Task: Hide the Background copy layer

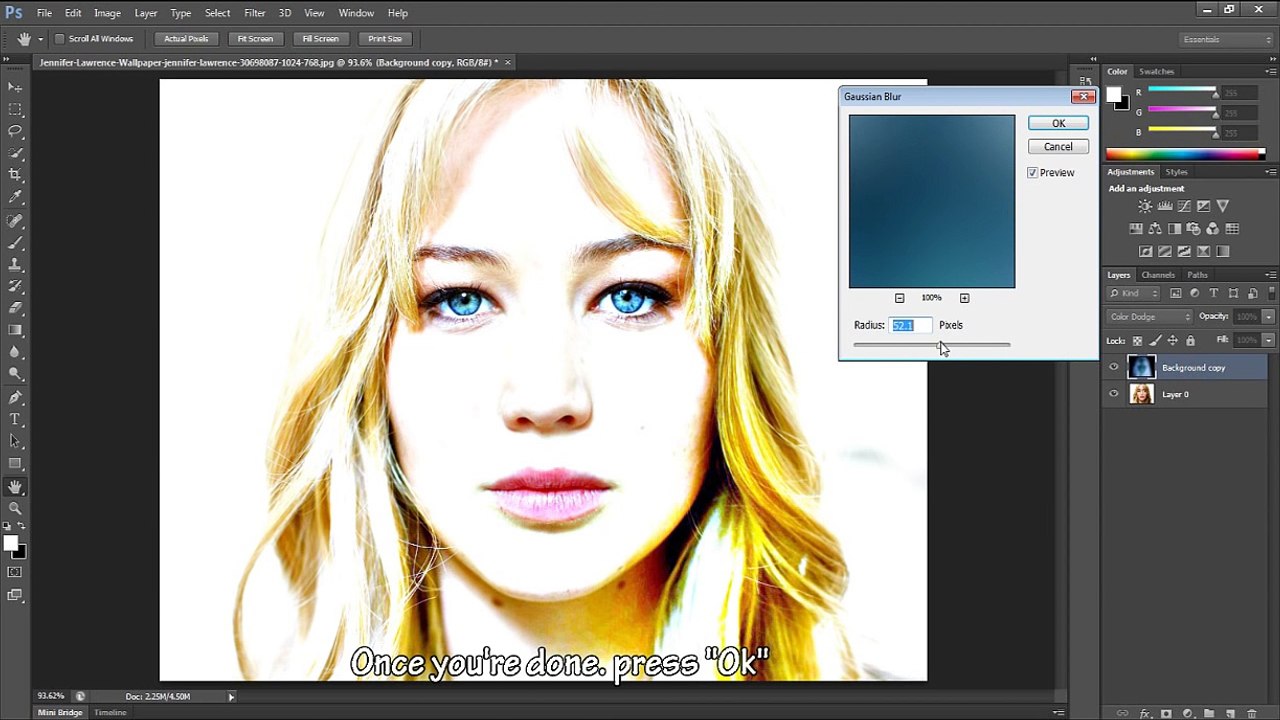Action: pos(1114,368)
